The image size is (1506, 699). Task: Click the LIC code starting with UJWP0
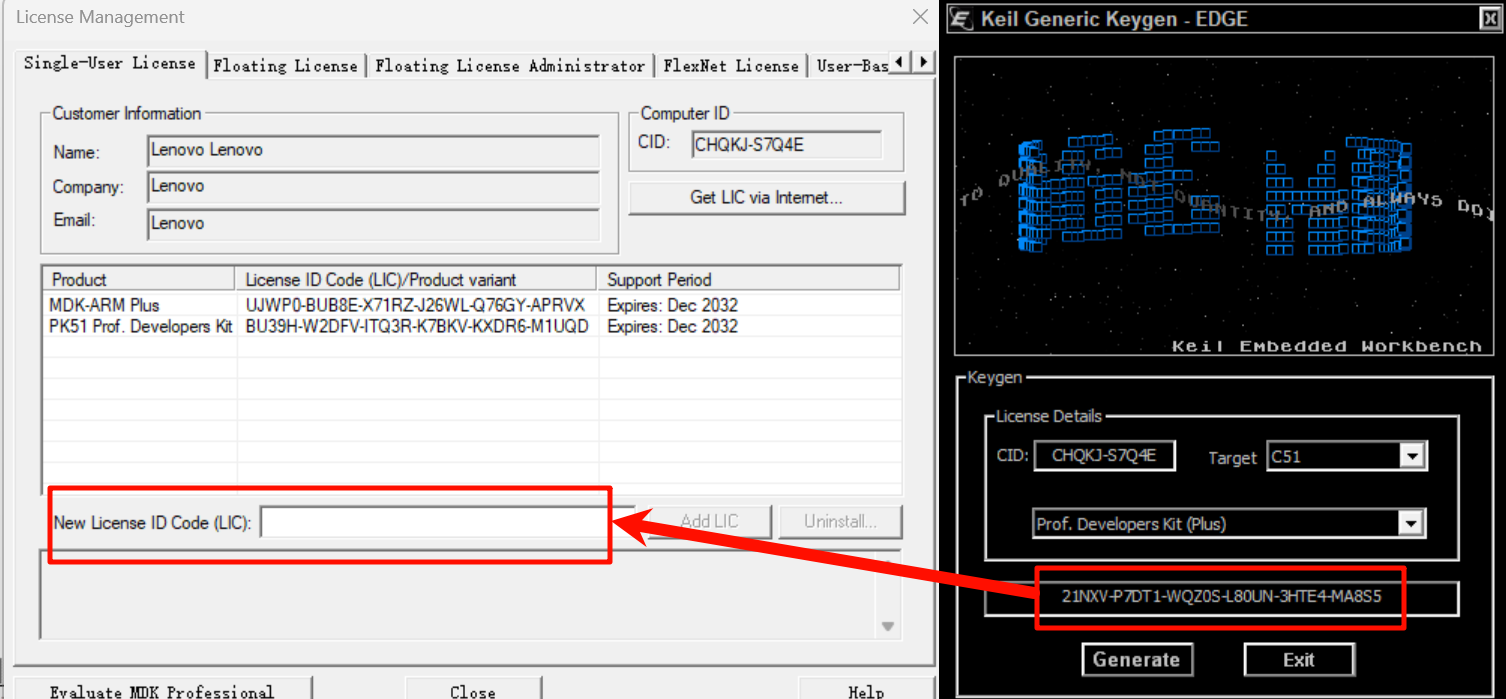(415, 305)
